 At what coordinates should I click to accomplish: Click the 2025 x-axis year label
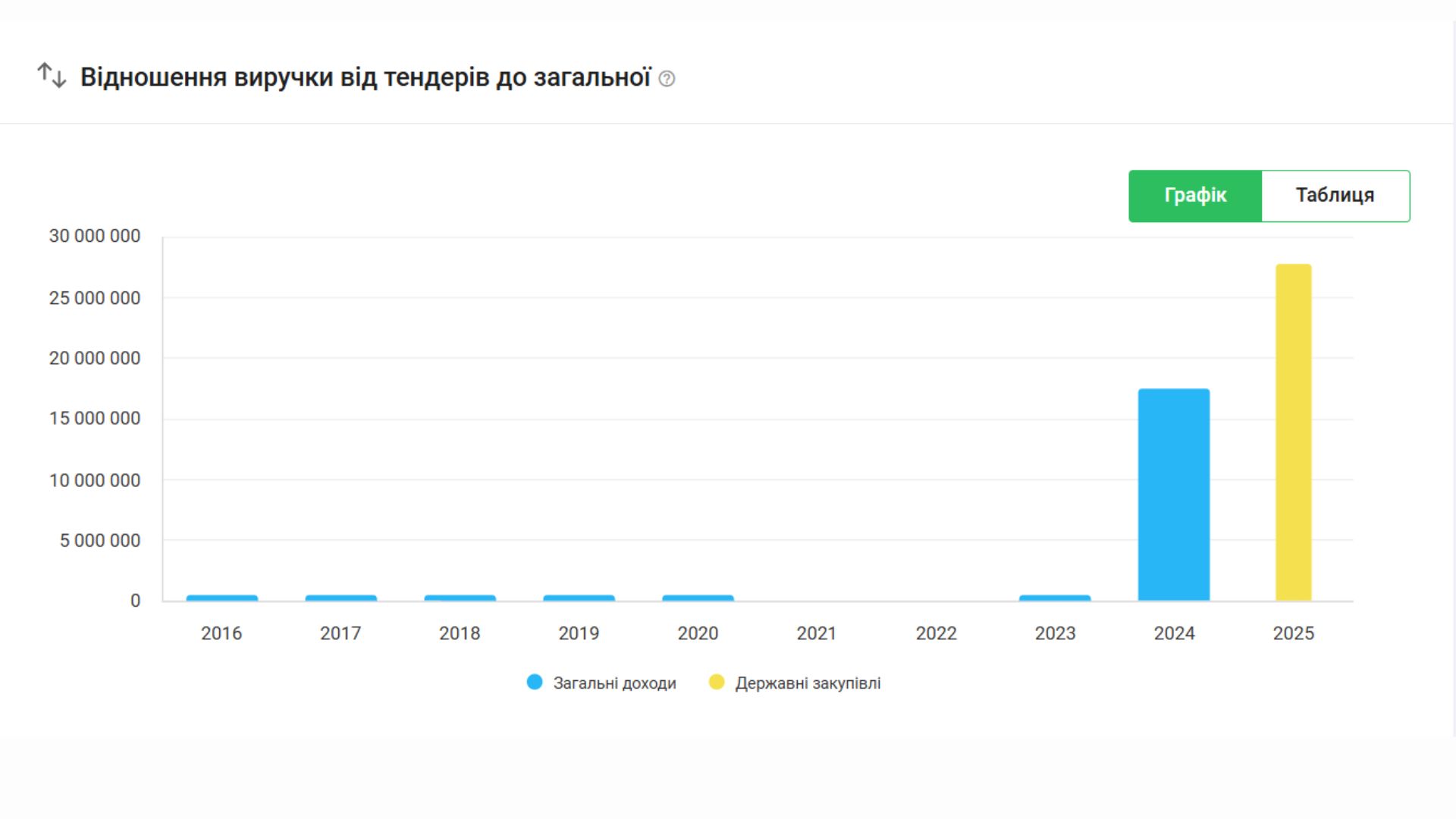point(1293,633)
